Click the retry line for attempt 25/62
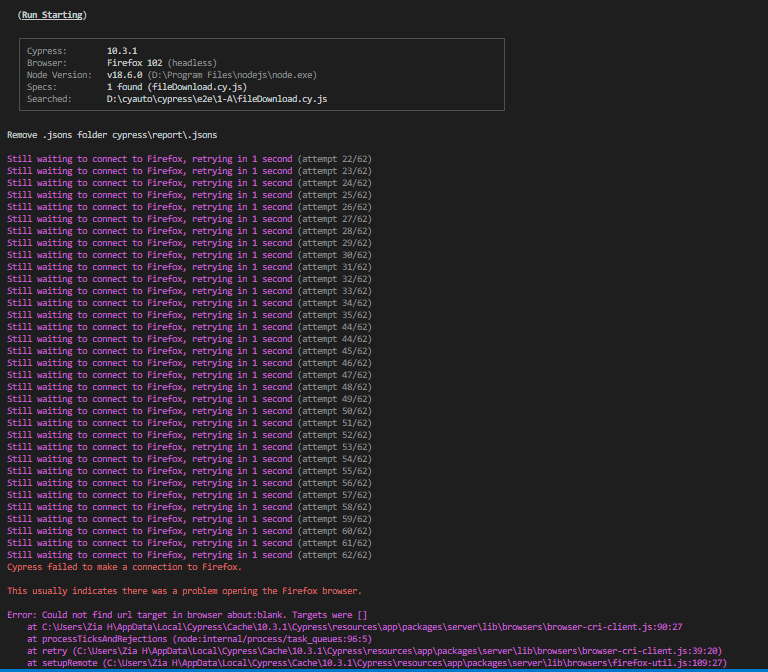This screenshot has width=768, height=672. coord(189,195)
